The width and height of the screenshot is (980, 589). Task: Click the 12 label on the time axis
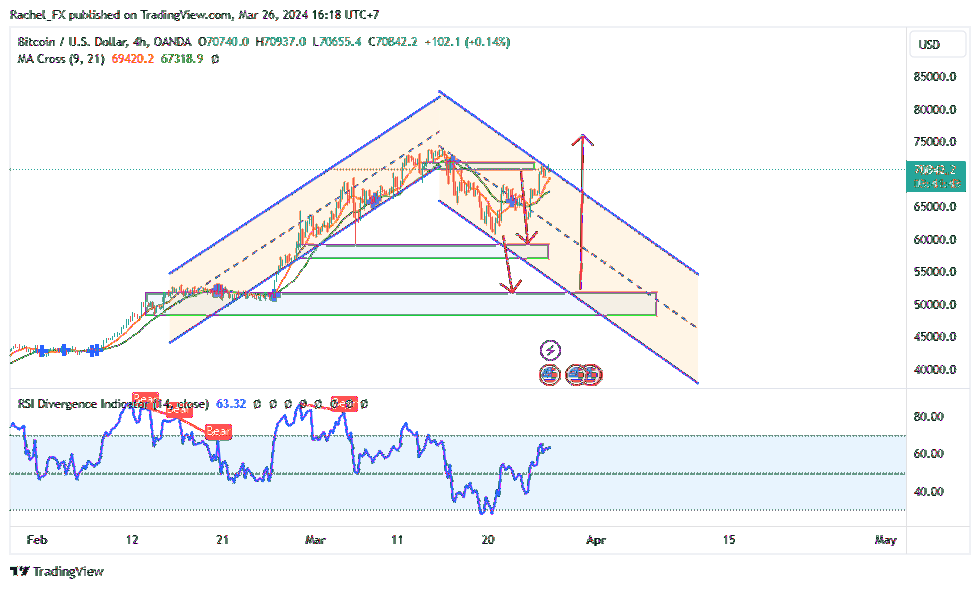click(x=132, y=540)
